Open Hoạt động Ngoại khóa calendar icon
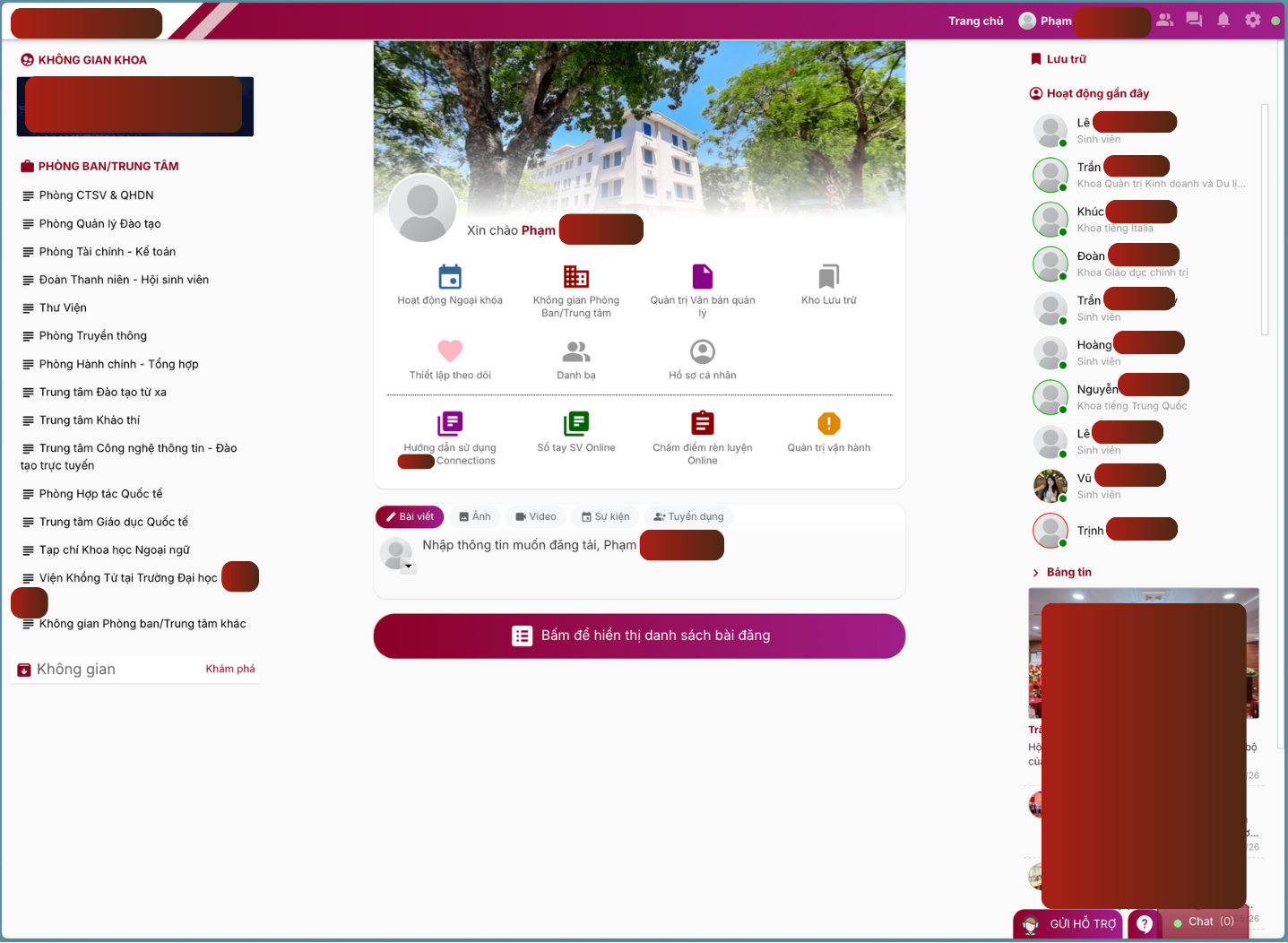 coord(450,276)
